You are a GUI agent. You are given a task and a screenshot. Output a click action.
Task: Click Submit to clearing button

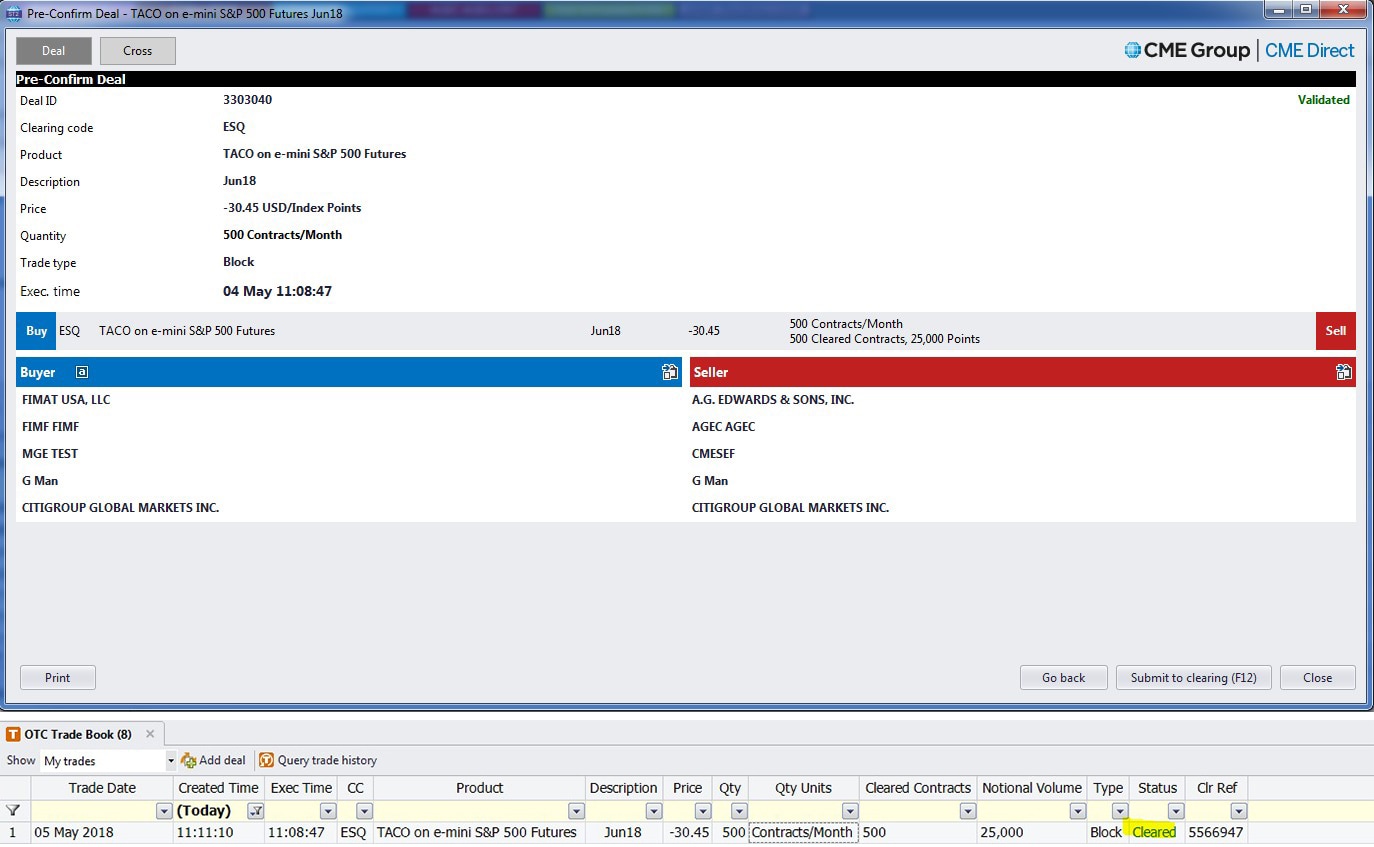(1193, 678)
